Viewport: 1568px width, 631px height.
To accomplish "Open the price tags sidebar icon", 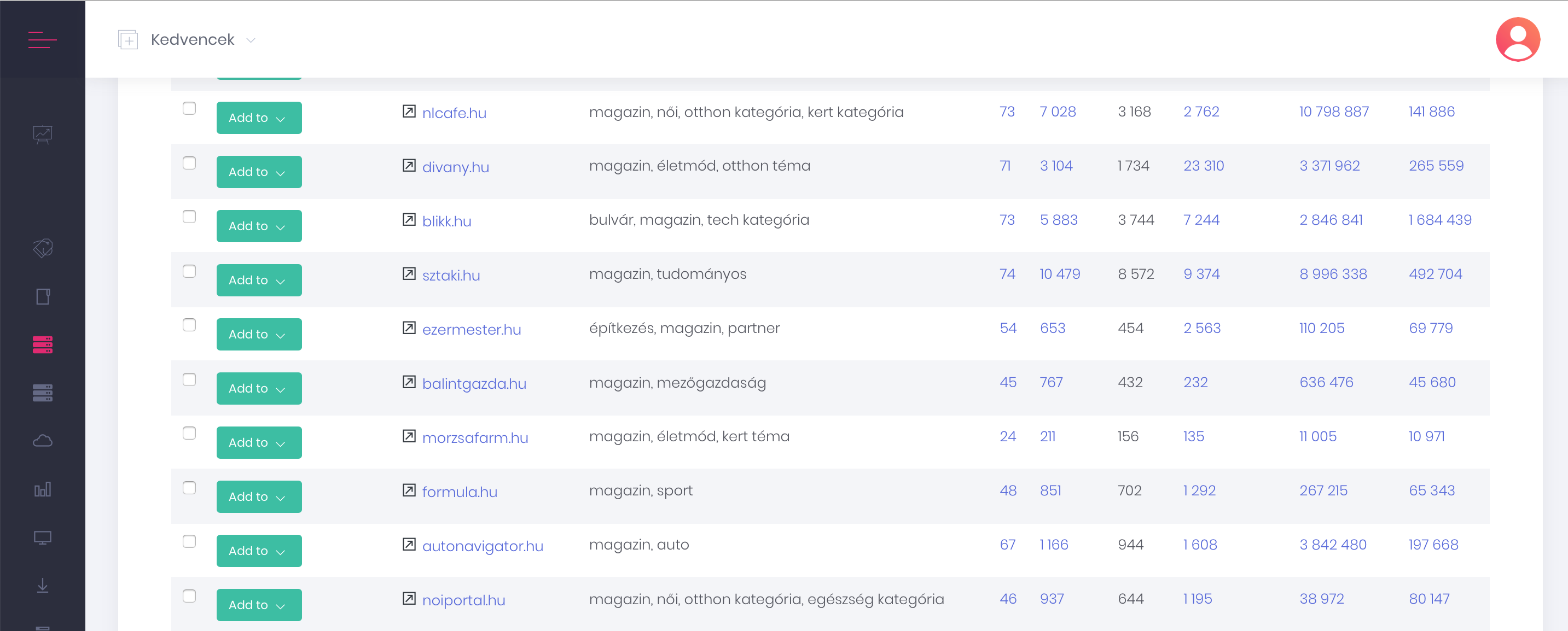I will pos(42,248).
